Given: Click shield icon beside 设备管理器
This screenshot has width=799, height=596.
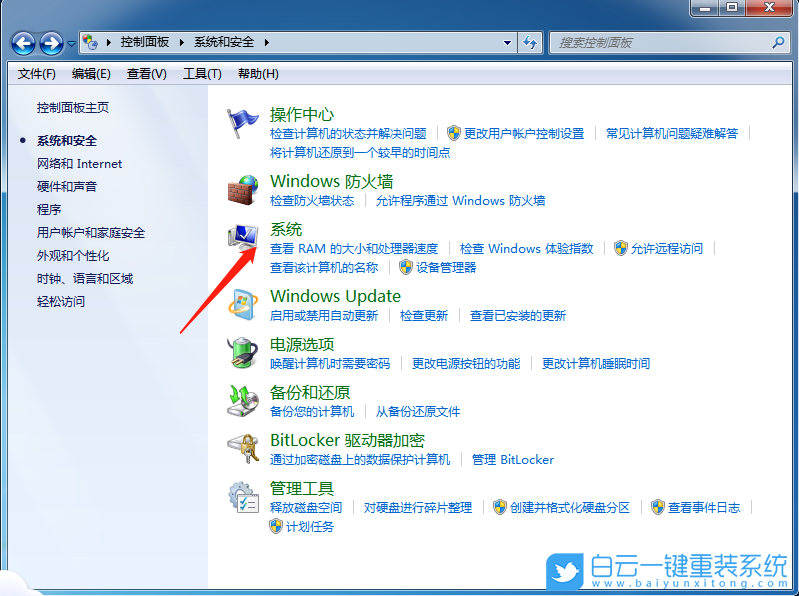Looking at the screenshot, I should 406,267.
